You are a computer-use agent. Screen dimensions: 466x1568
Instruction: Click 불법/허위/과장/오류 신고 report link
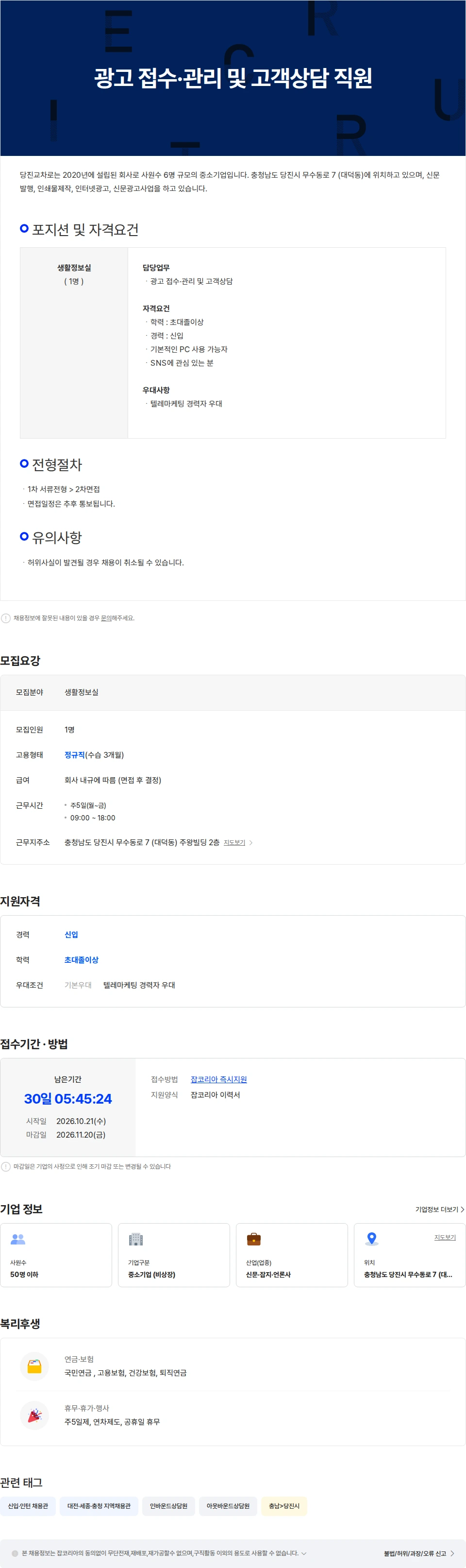pyautogui.click(x=419, y=1553)
